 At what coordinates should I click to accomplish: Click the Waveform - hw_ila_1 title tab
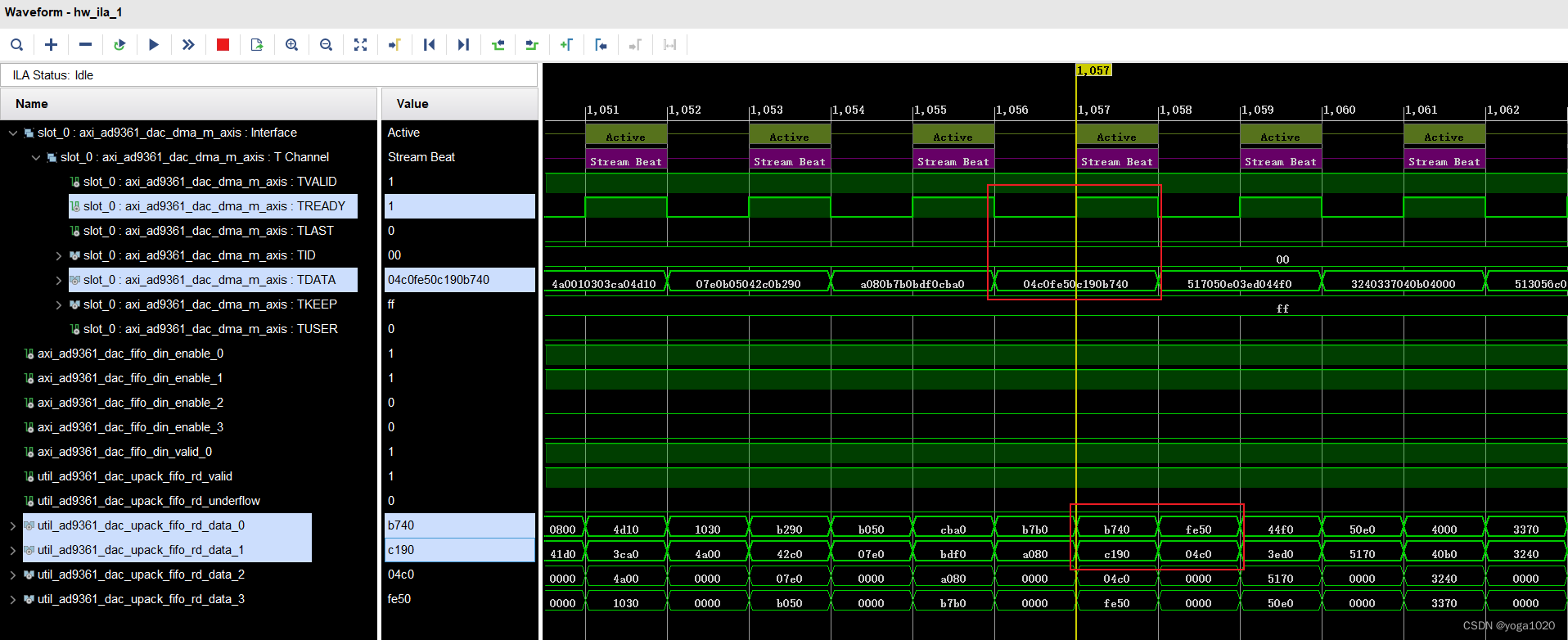[x=64, y=12]
